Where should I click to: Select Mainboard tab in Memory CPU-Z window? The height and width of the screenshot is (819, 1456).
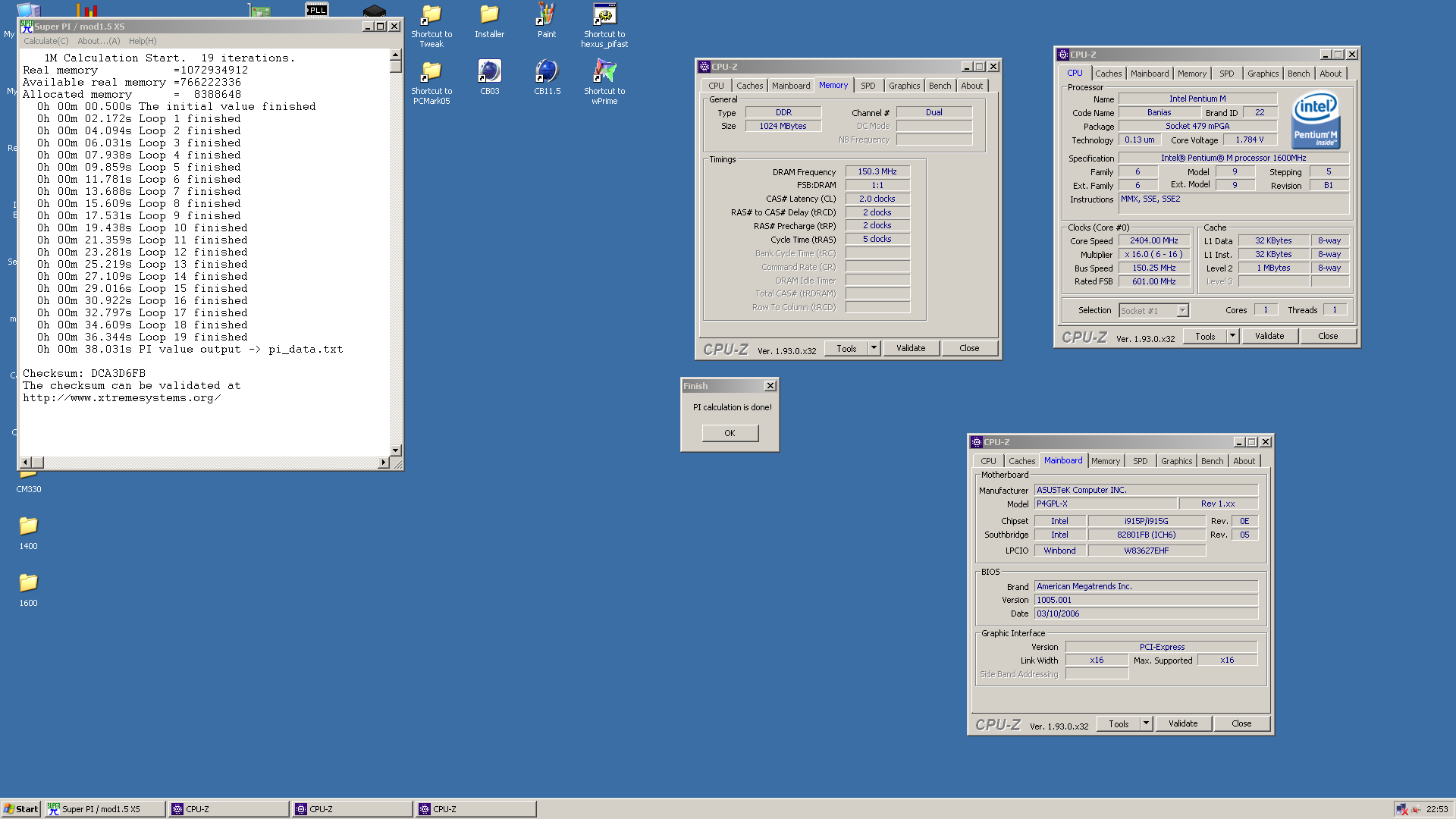pyautogui.click(x=791, y=86)
